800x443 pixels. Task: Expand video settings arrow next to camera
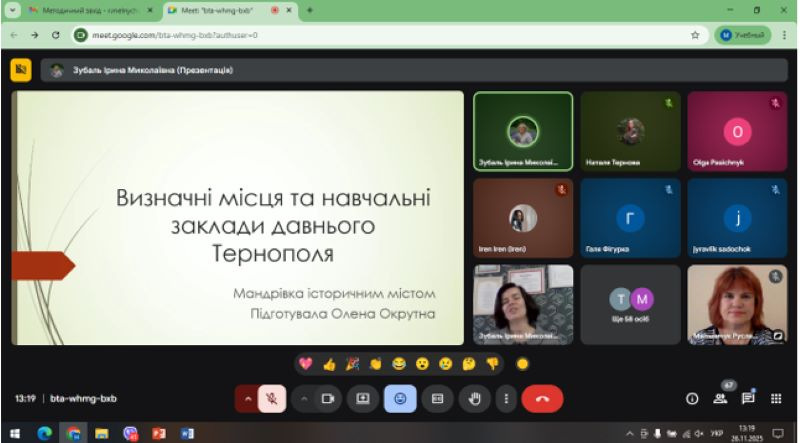coord(304,398)
